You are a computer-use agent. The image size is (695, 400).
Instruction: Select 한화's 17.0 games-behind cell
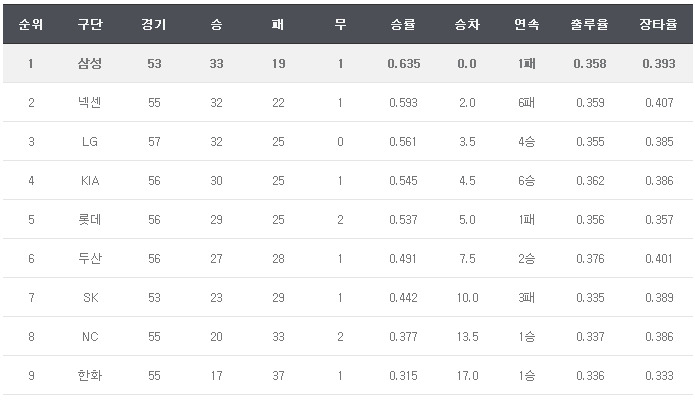click(x=466, y=376)
